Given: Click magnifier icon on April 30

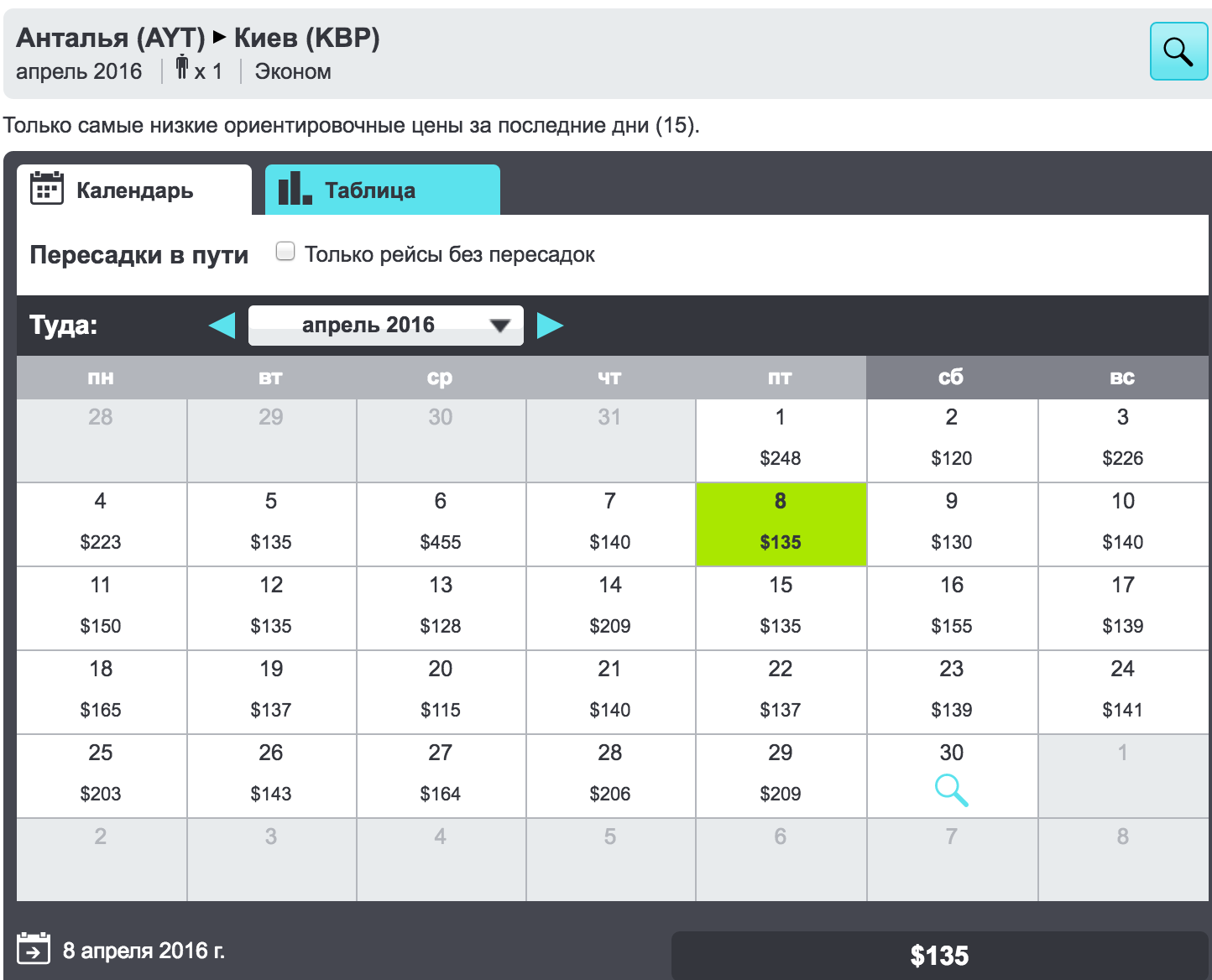Looking at the screenshot, I should tap(951, 790).
